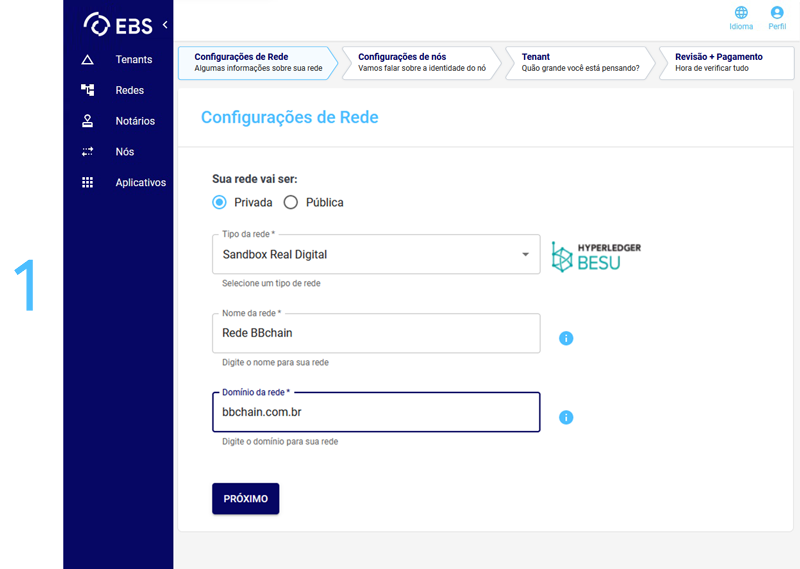Viewport: 800px width, 569px height.
Task: Click the Nós arrows icon
Action: (x=88, y=152)
